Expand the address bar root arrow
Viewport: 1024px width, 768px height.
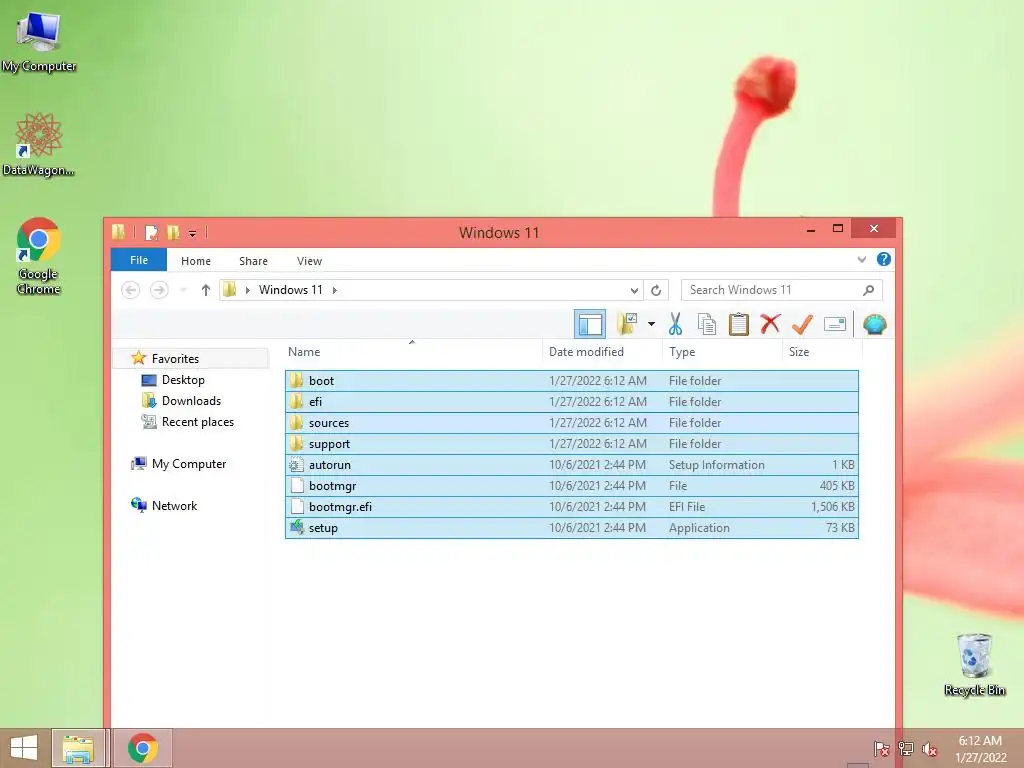[x=248, y=290]
